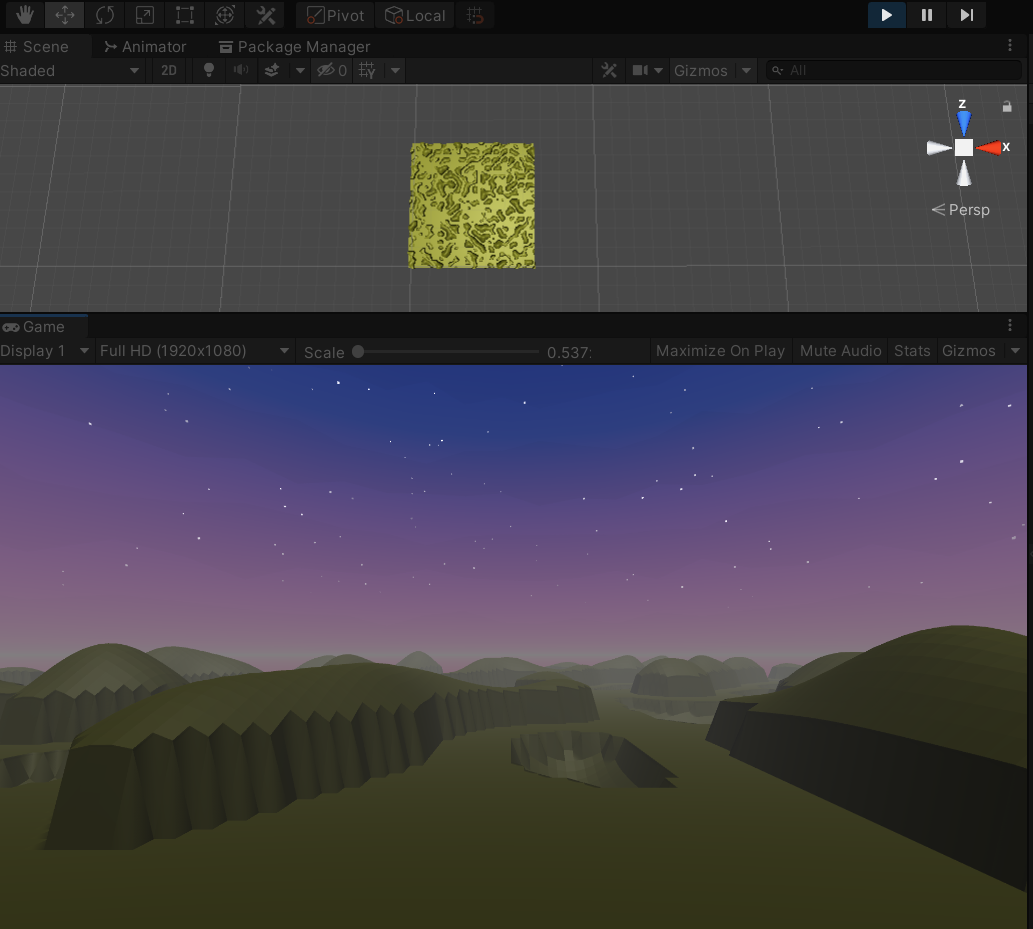Select the Rect transform tool
The height and width of the screenshot is (929, 1033).
[185, 15]
